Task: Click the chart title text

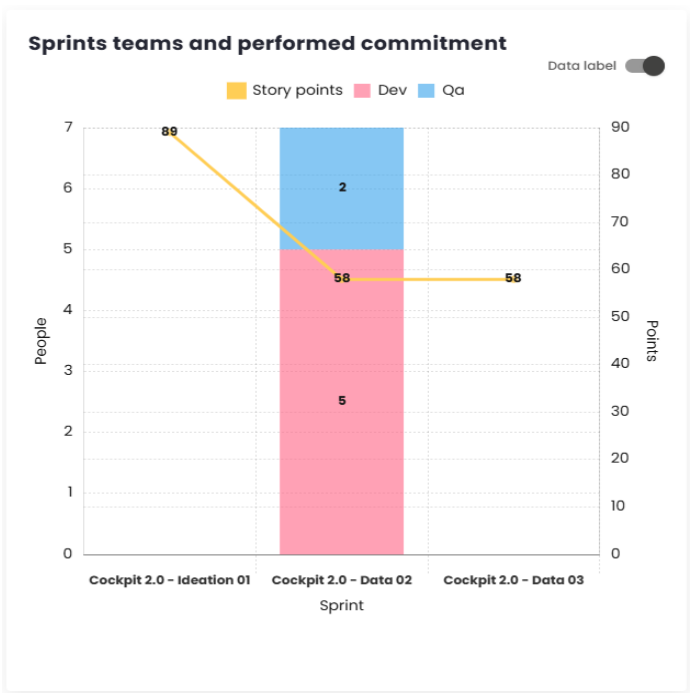Action: point(267,44)
